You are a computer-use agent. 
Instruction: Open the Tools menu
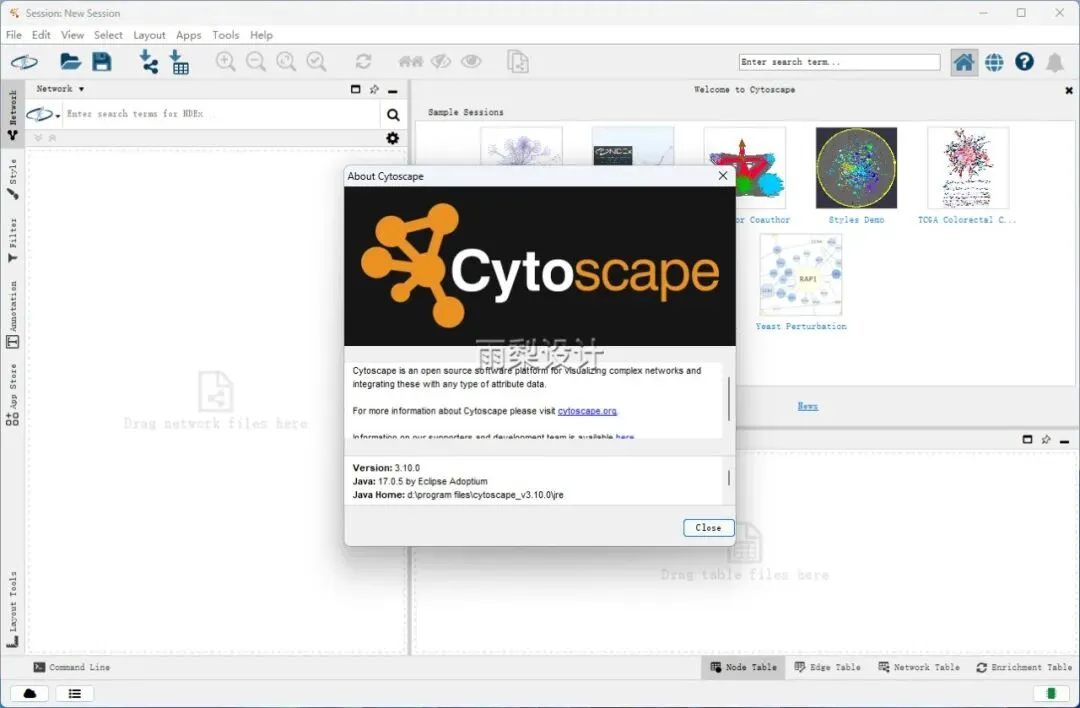pyautogui.click(x=225, y=35)
